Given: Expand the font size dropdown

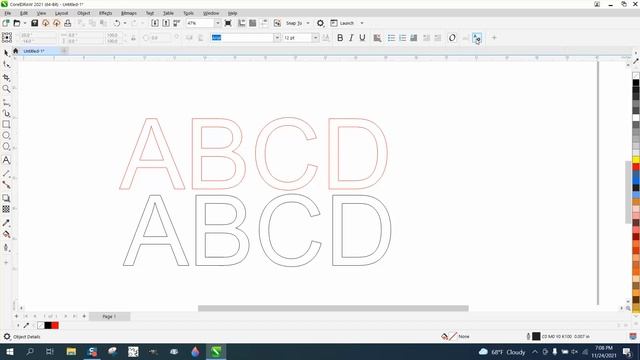Looking at the screenshot, I should [x=316, y=38].
